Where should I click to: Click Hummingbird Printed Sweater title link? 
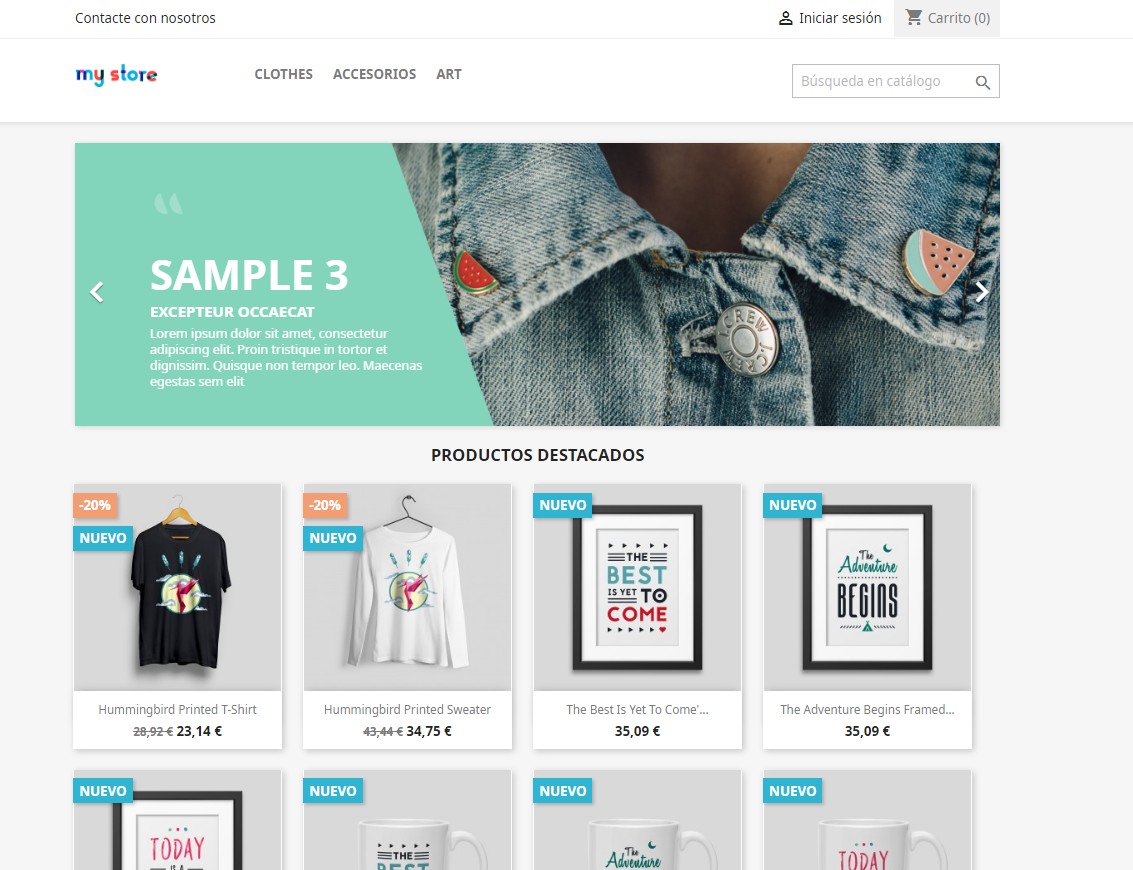[408, 710]
